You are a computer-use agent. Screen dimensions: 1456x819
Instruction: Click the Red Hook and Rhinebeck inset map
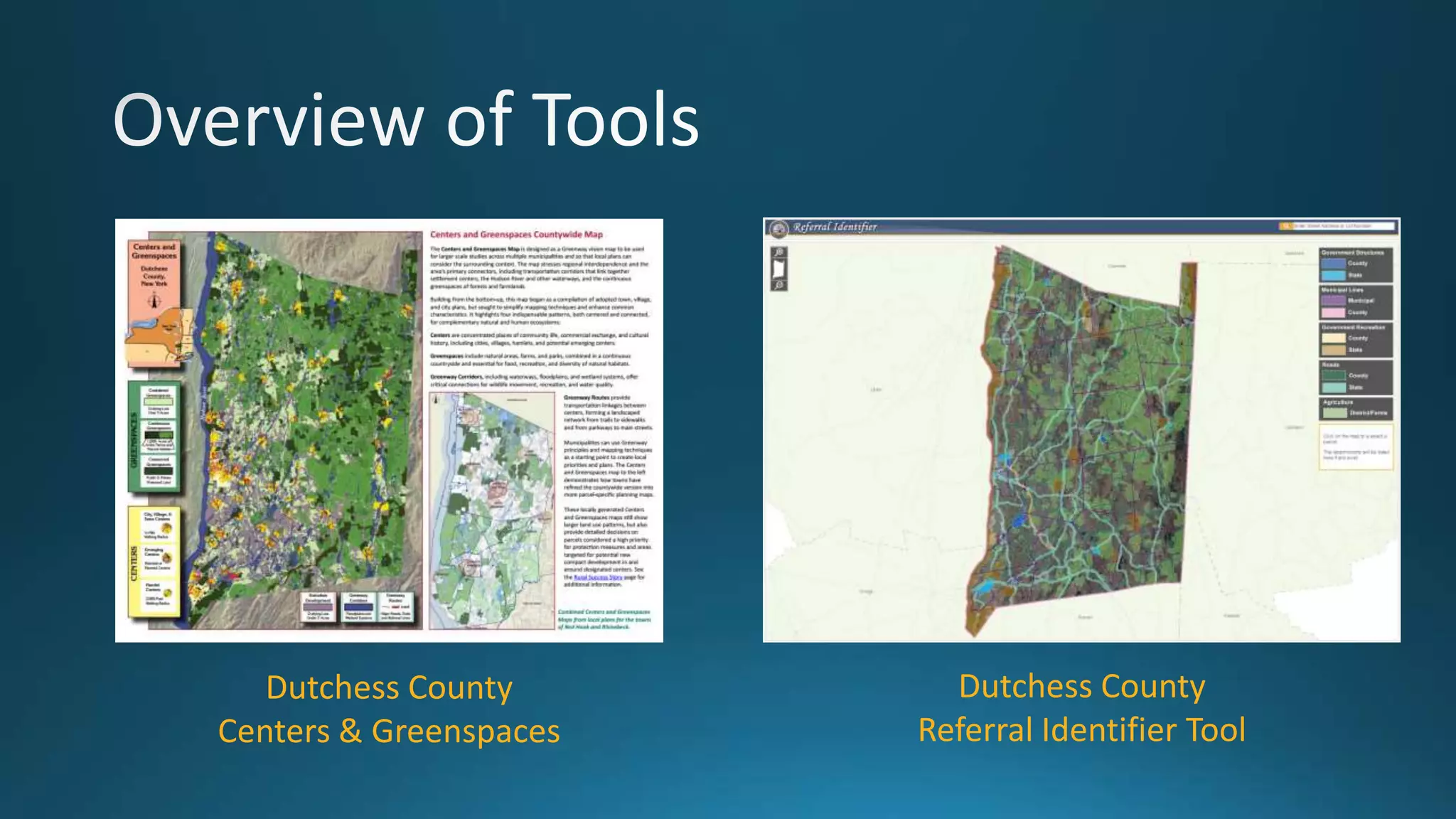point(492,510)
